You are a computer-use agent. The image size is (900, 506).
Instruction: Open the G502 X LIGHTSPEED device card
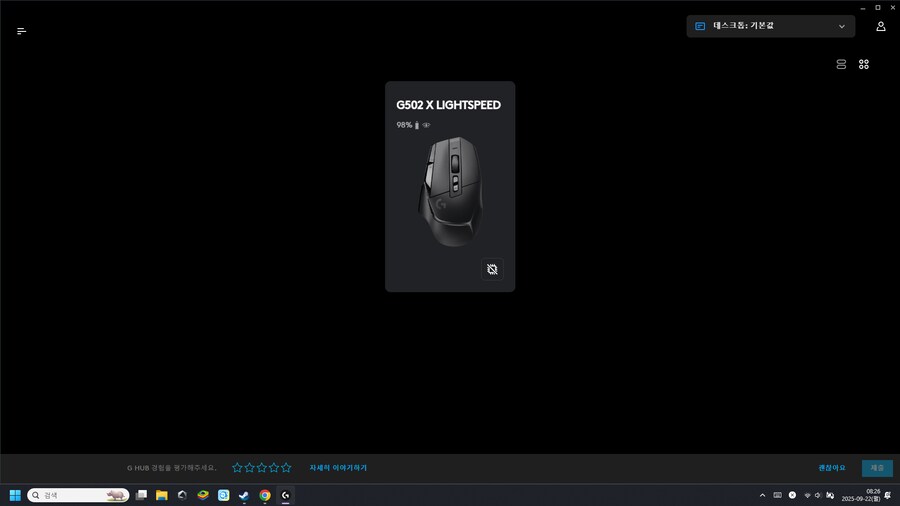click(450, 186)
